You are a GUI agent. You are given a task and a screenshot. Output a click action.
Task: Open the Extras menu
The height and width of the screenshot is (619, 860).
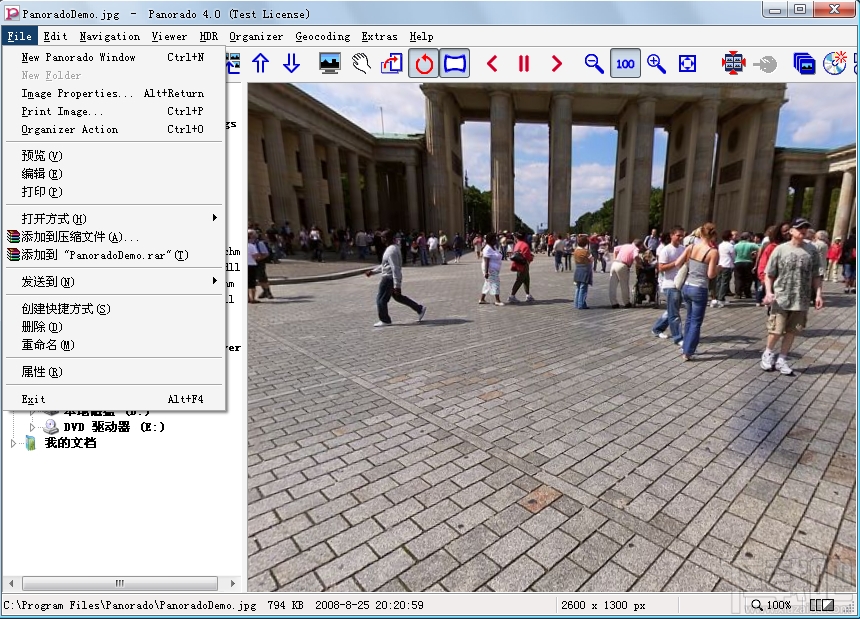point(379,36)
